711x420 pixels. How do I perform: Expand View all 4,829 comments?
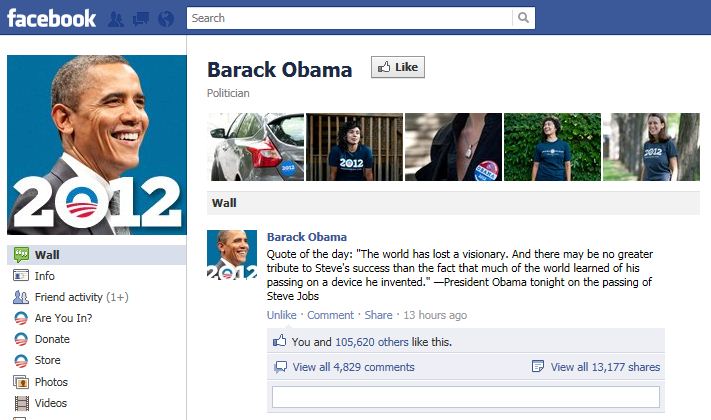[353, 367]
